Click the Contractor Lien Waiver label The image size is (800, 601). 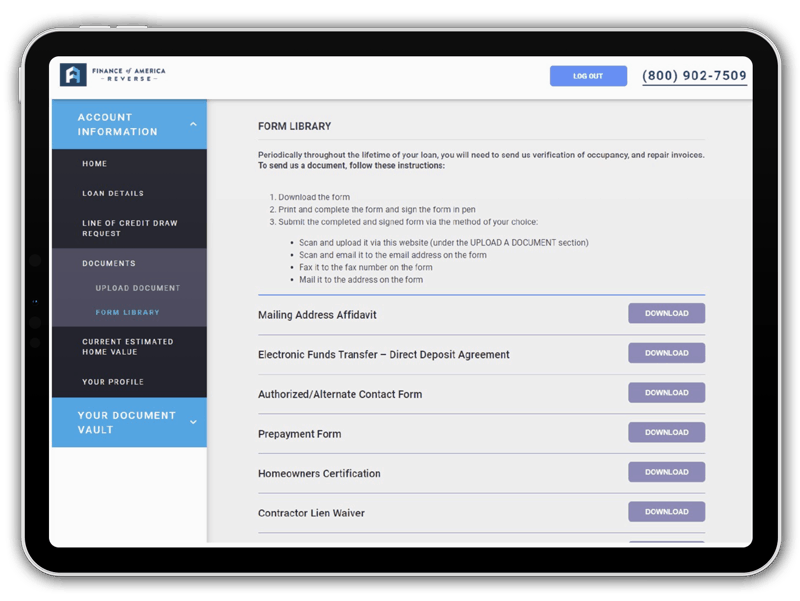click(x=311, y=513)
